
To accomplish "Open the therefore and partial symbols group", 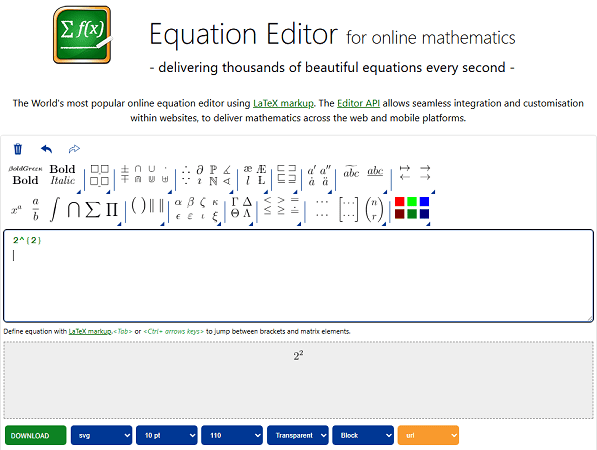I will tap(206, 175).
